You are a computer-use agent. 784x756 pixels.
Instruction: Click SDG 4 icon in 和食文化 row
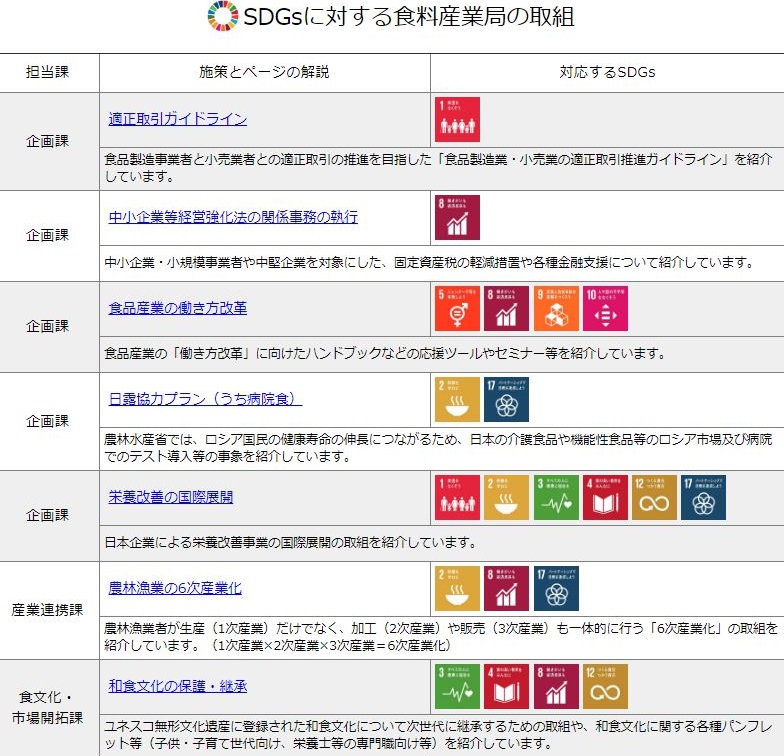(506, 686)
